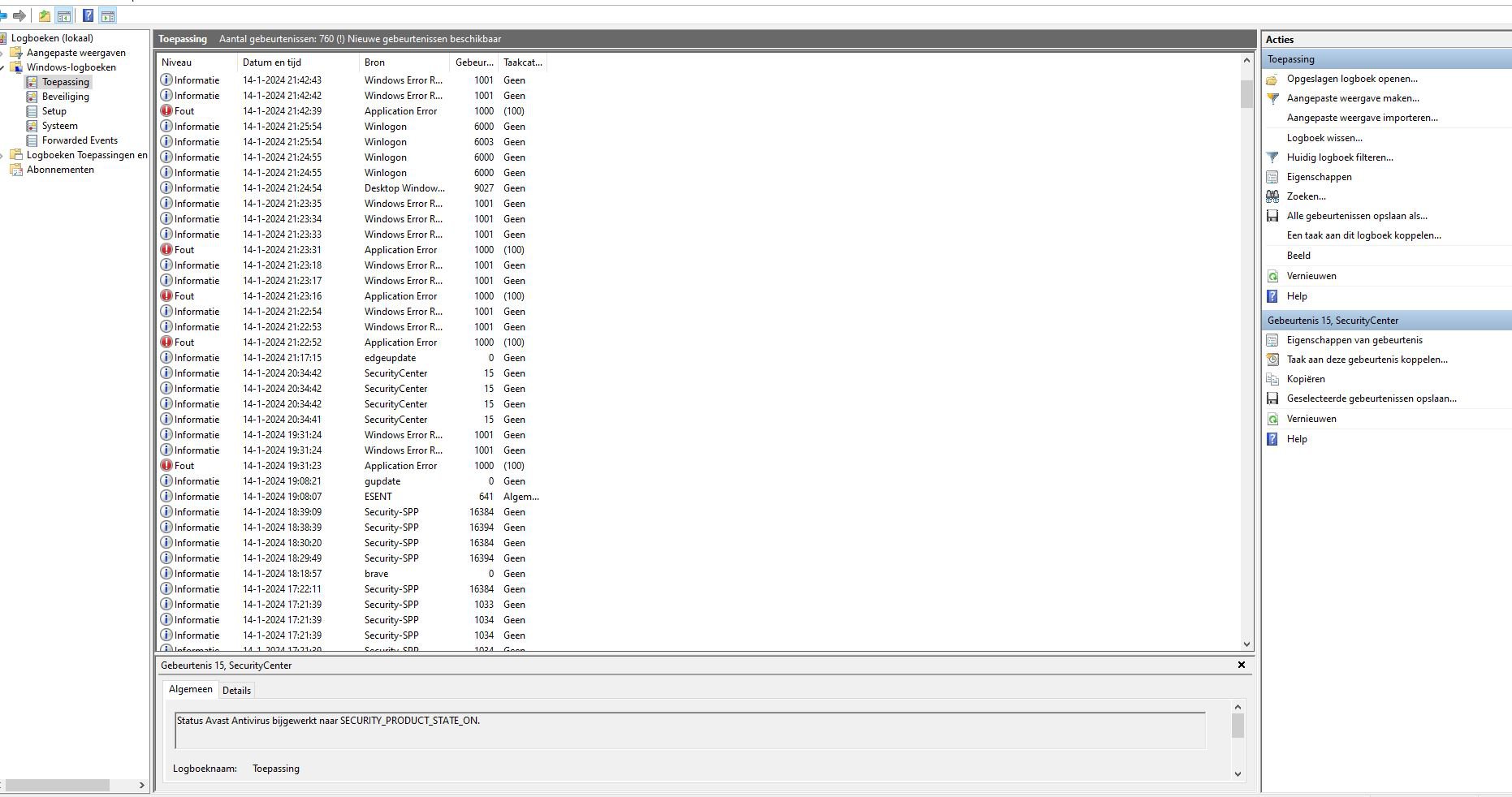This screenshot has width=1512, height=797.
Task: Select the brave event at 18:18:57
Action: pos(352,574)
